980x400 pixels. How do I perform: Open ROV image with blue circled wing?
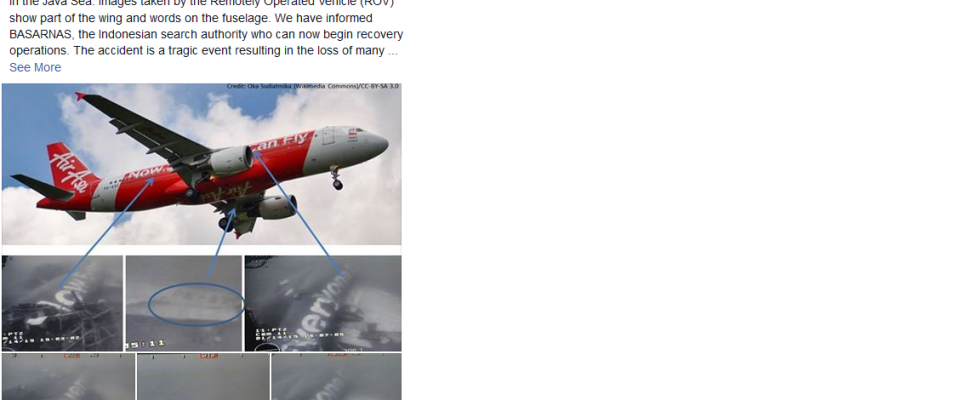pyautogui.click(x=184, y=303)
